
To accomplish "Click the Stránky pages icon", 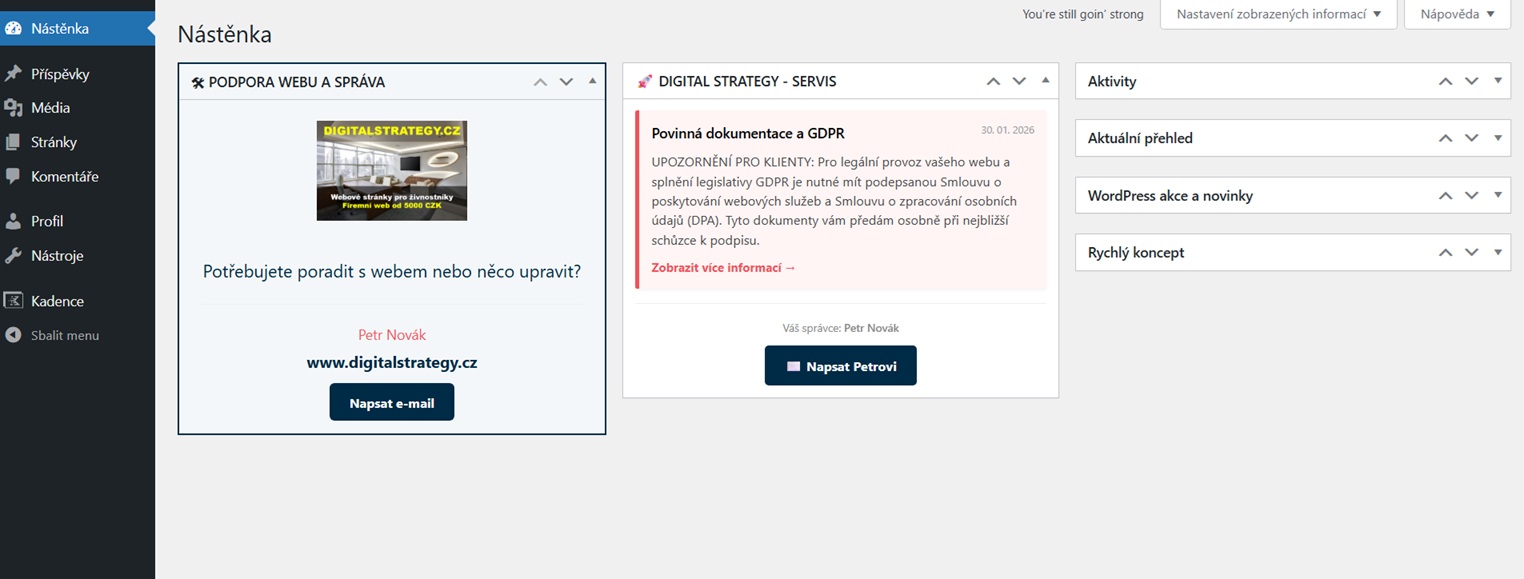I will coord(13,142).
